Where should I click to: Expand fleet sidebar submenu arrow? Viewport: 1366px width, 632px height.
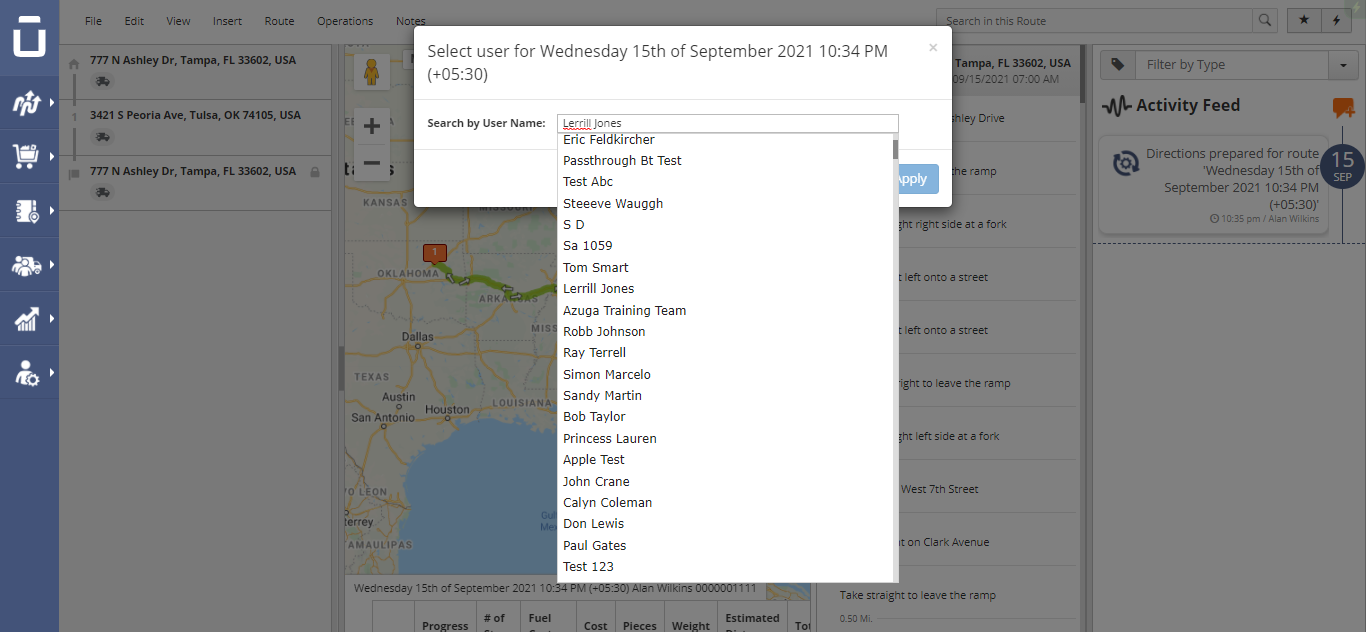[51, 264]
